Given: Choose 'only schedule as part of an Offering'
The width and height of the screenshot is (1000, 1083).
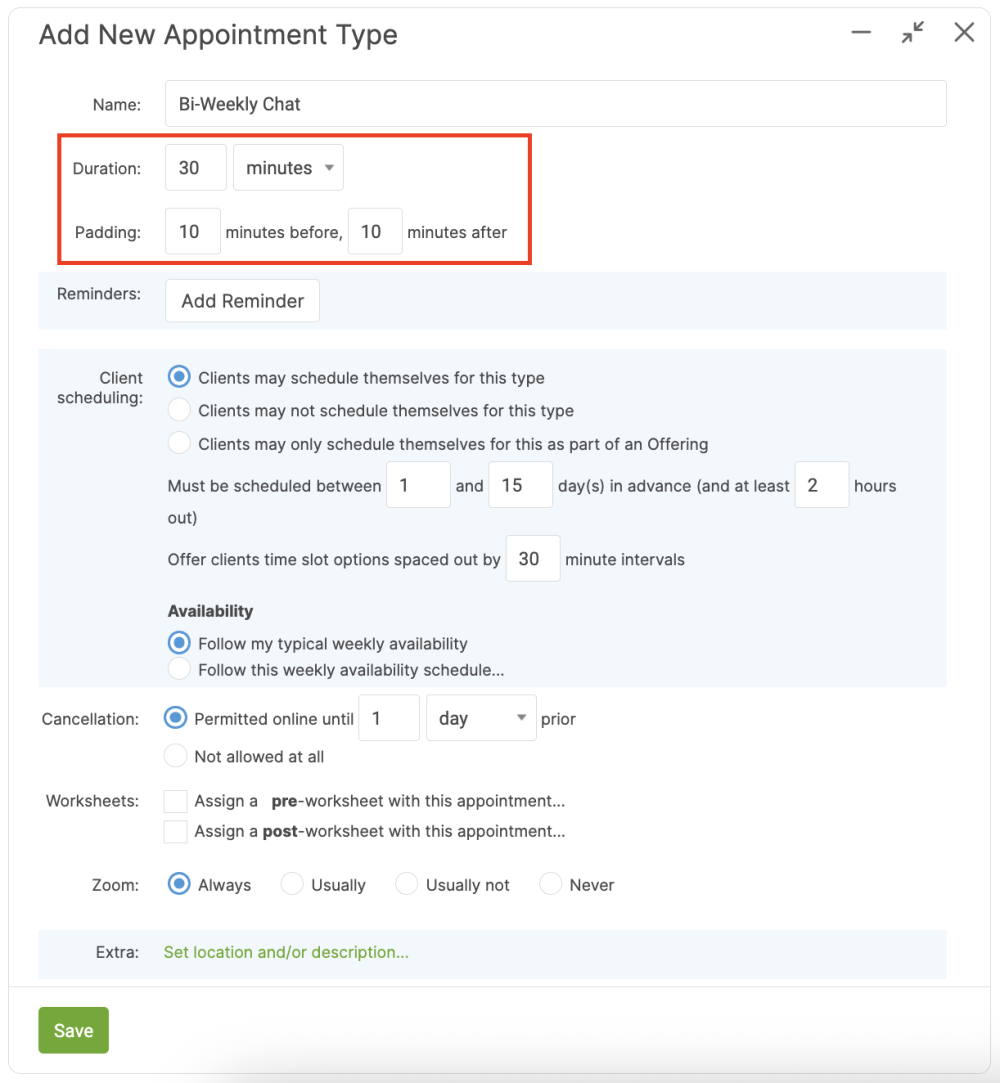Looking at the screenshot, I should (179, 443).
